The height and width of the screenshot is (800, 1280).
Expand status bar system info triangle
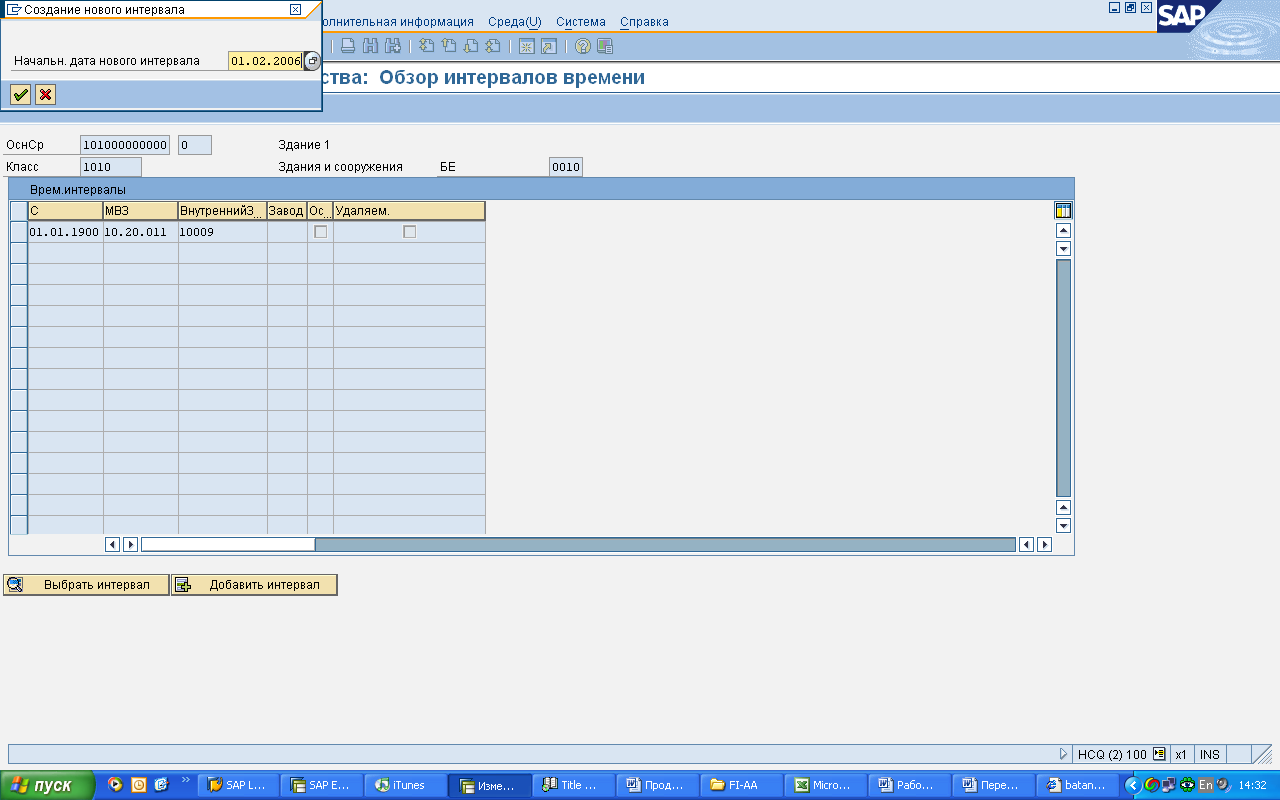[x=1064, y=754]
